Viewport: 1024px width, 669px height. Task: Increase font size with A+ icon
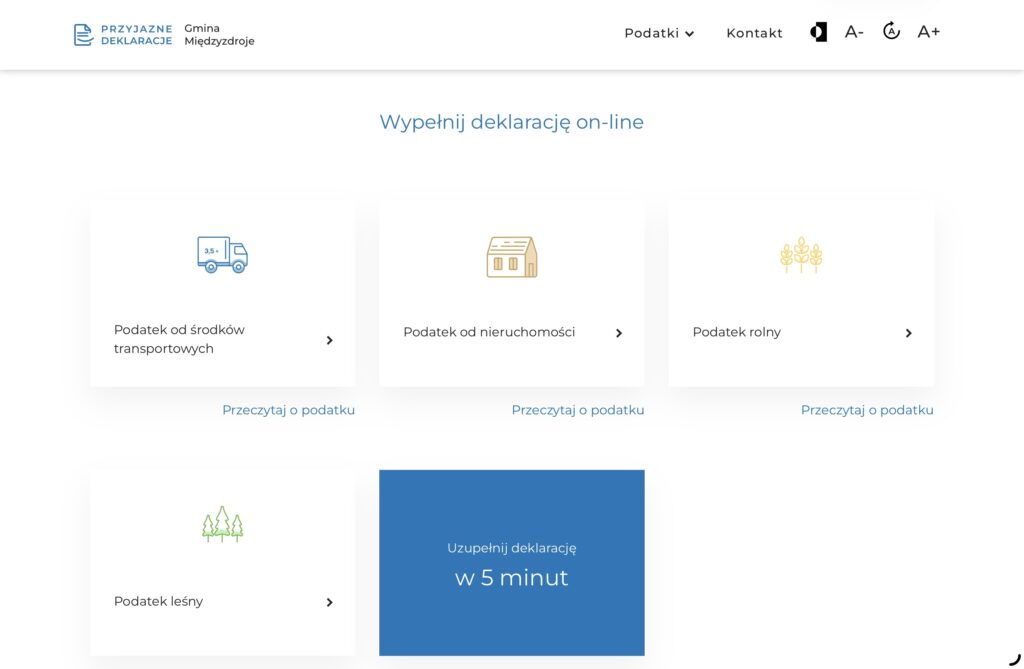pos(929,32)
